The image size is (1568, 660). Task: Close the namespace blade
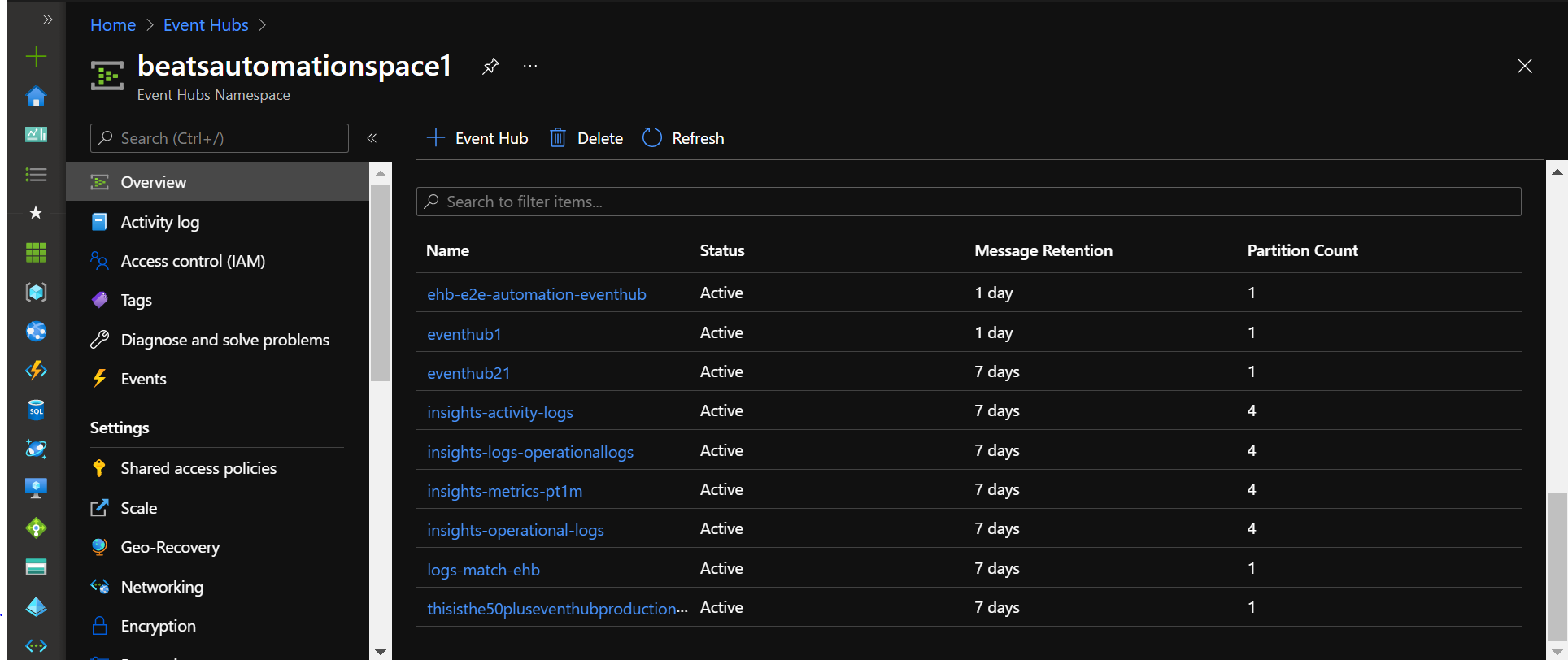click(x=1524, y=67)
